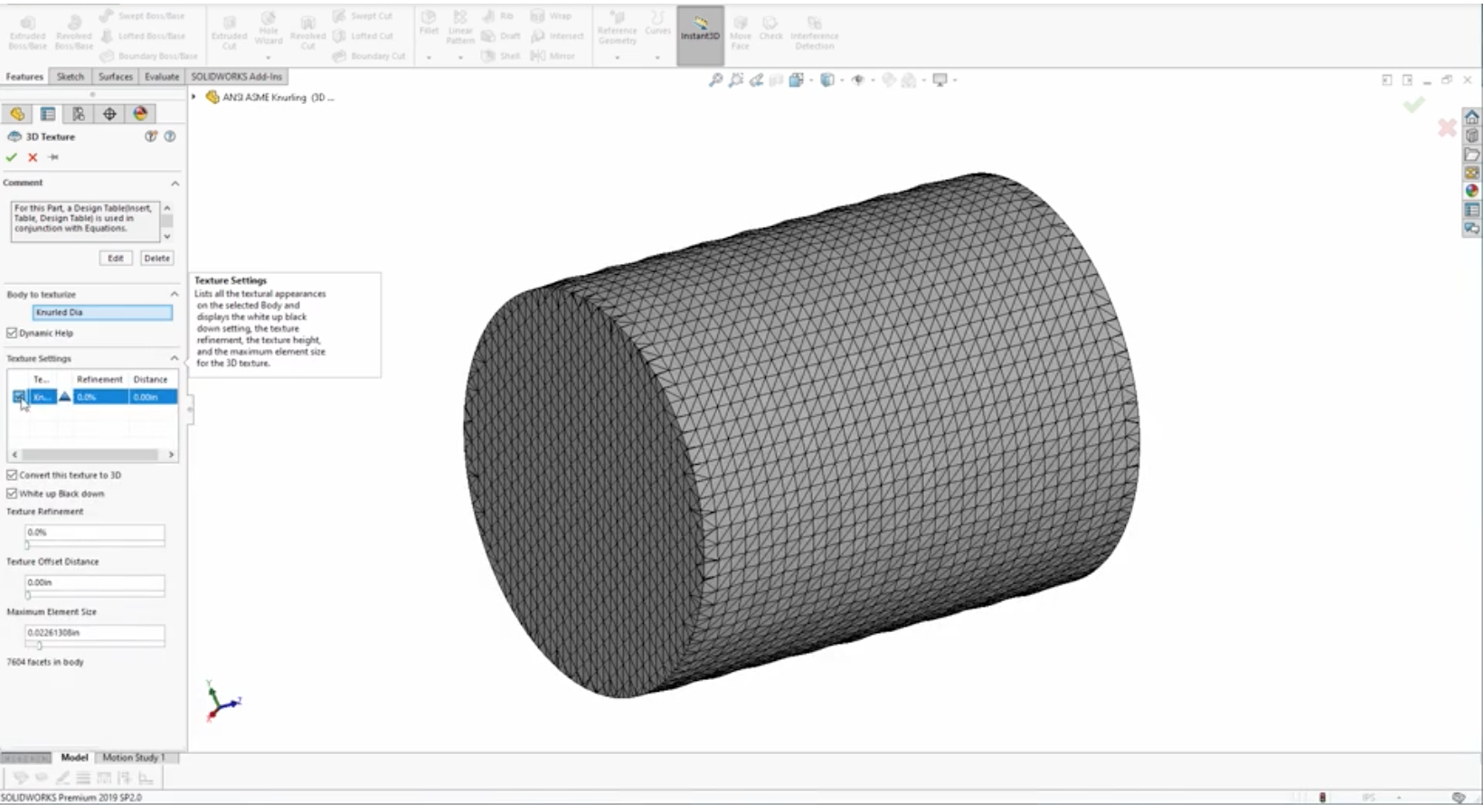
Task: Open the DimXpertManager crosshair tab
Action: pyautogui.click(x=109, y=114)
